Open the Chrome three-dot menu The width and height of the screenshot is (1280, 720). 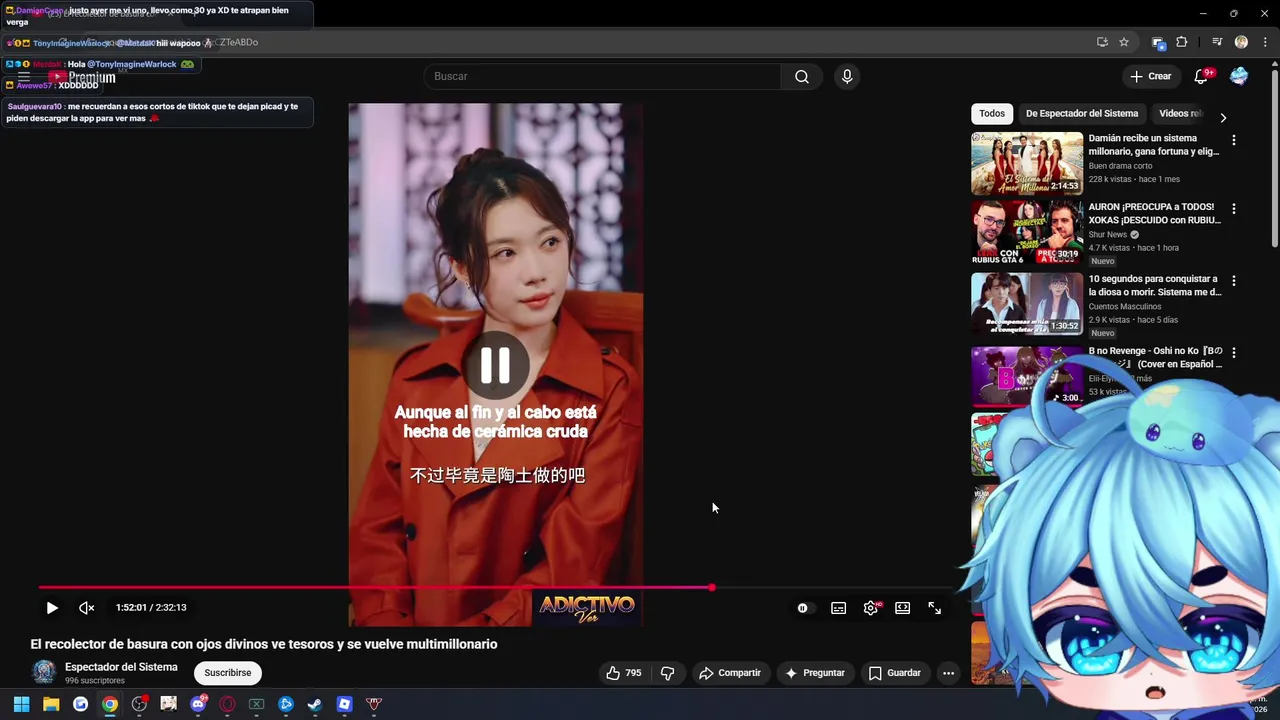1265,42
